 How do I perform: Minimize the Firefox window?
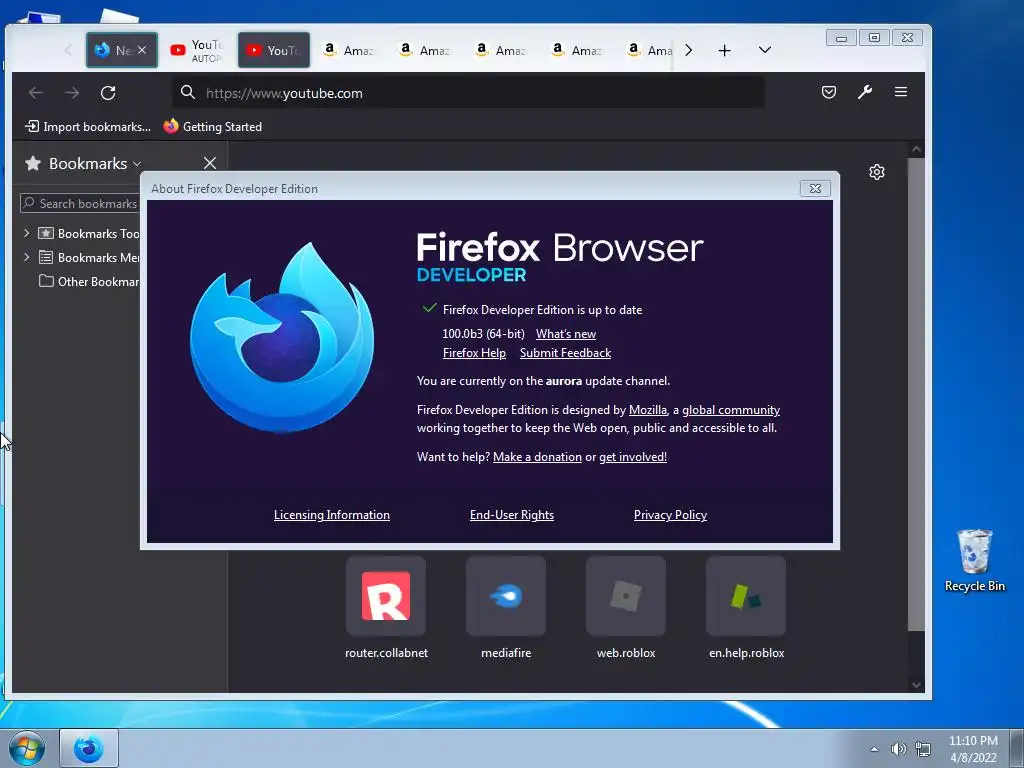(841, 38)
